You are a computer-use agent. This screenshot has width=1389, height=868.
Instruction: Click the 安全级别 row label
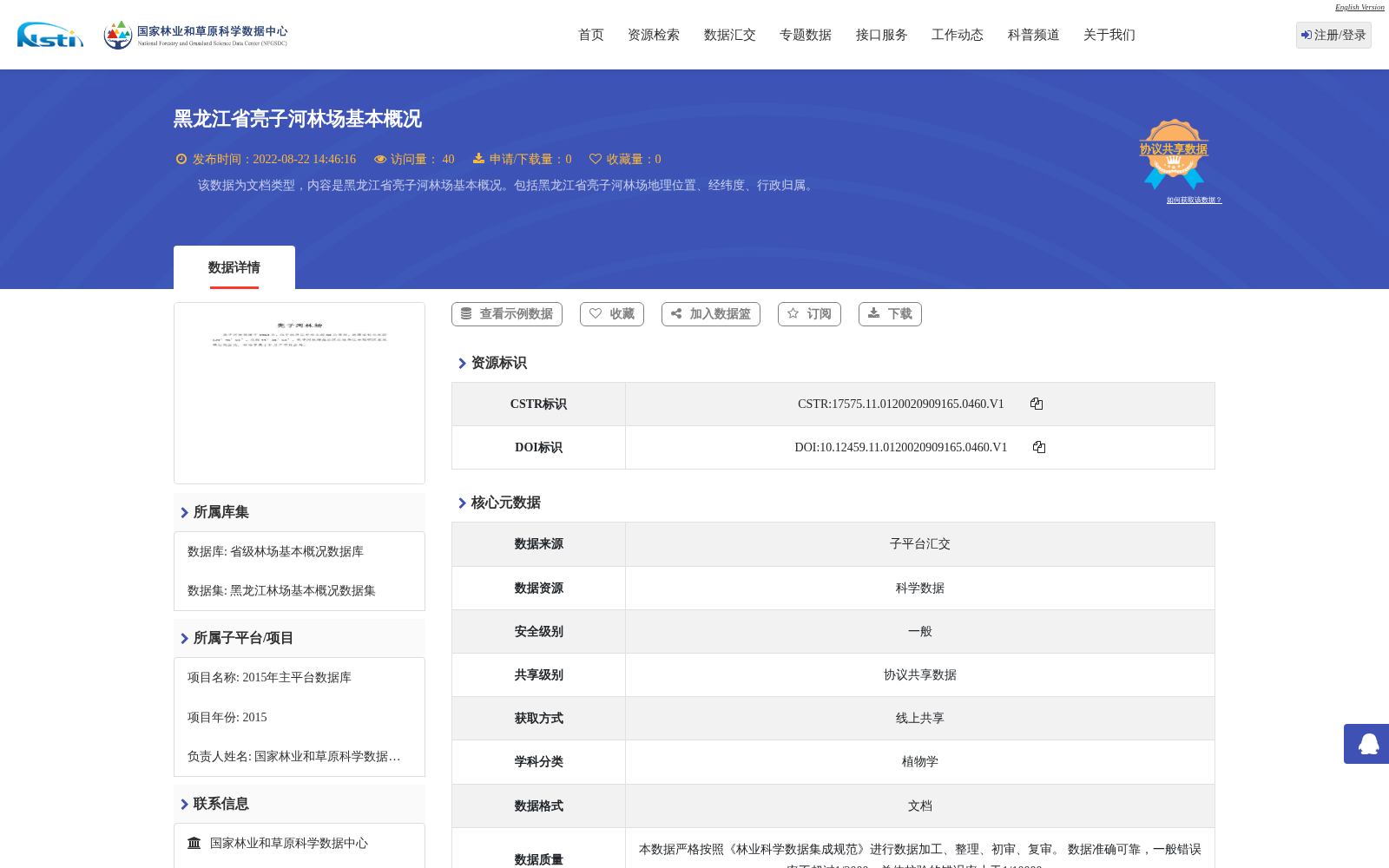[538, 632]
